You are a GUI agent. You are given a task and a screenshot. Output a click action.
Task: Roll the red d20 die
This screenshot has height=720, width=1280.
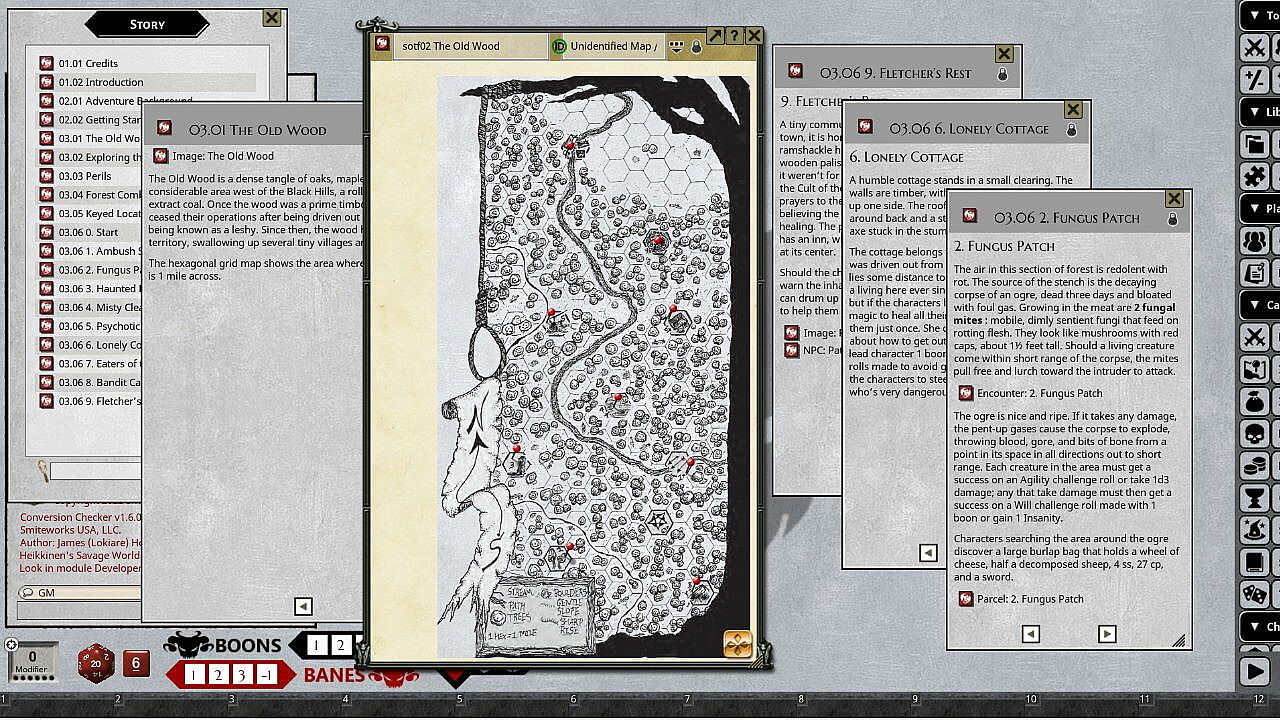[x=96, y=663]
